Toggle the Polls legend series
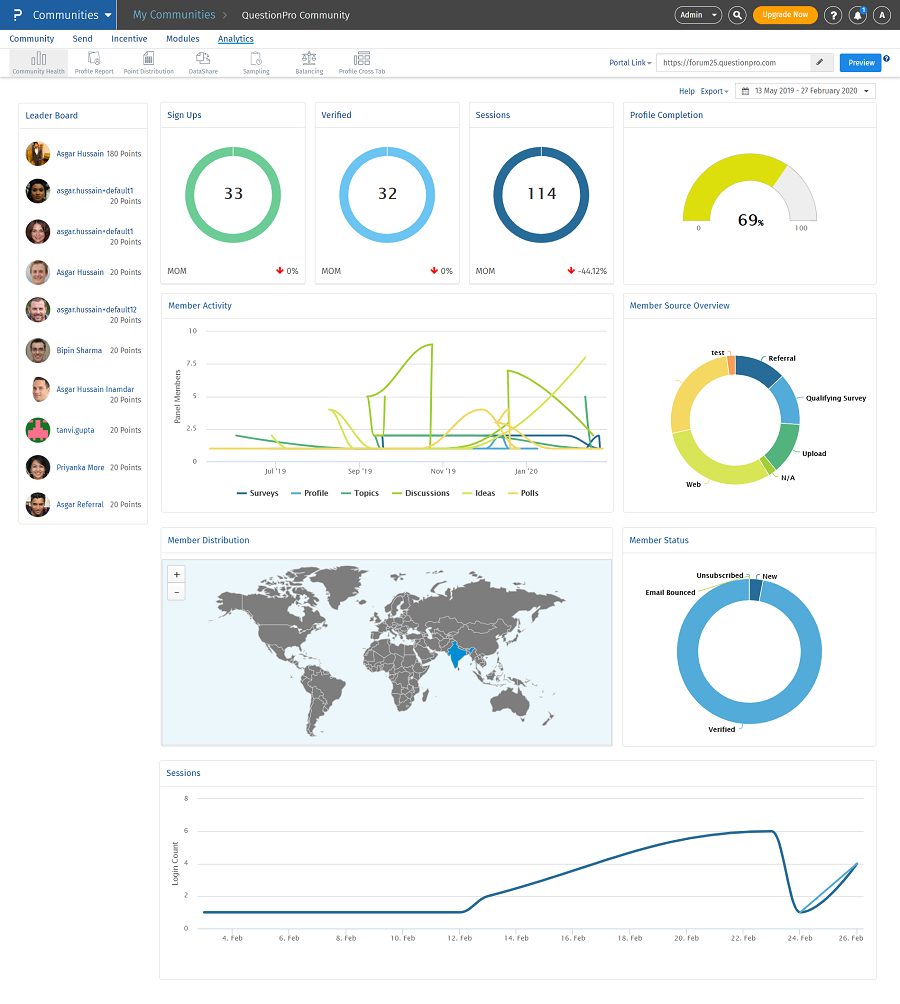 (523, 493)
